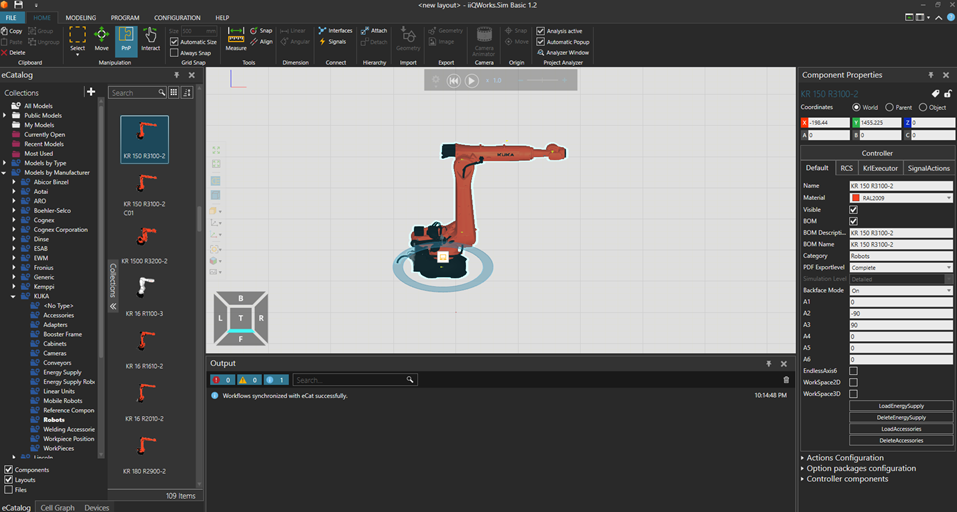Screen dimensions: 957x512
Task: Collapse the KUKA manufacturer tree node
Action: point(13,296)
